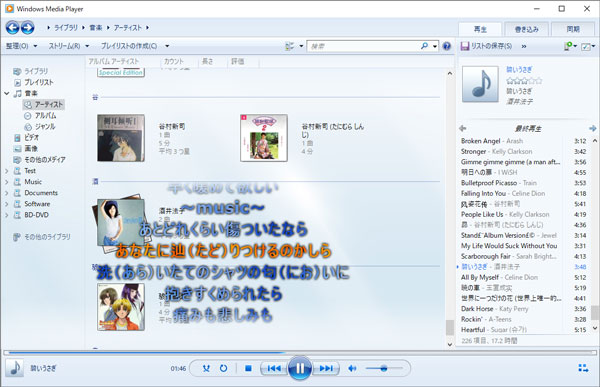This screenshot has height=387, width=600.
Task: Collapse the 音楽 tree node
Action: [x=7, y=93]
